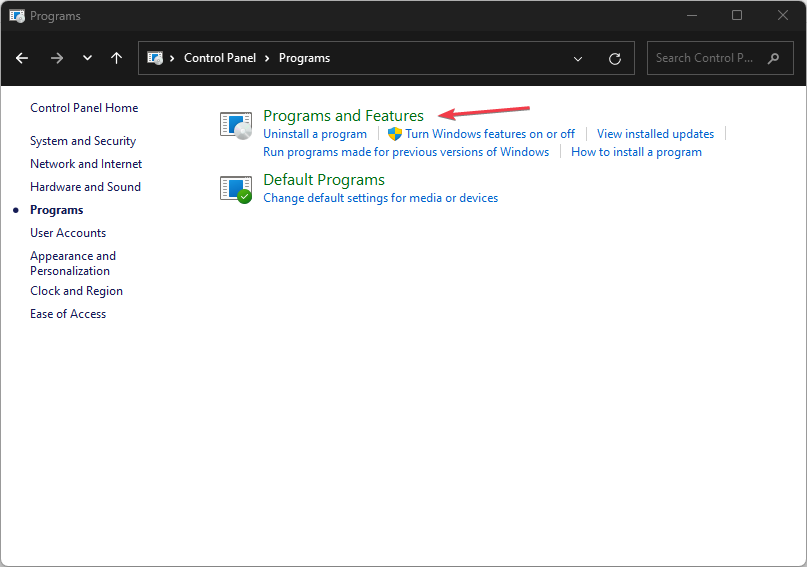Click Uninstall a program

tap(315, 134)
